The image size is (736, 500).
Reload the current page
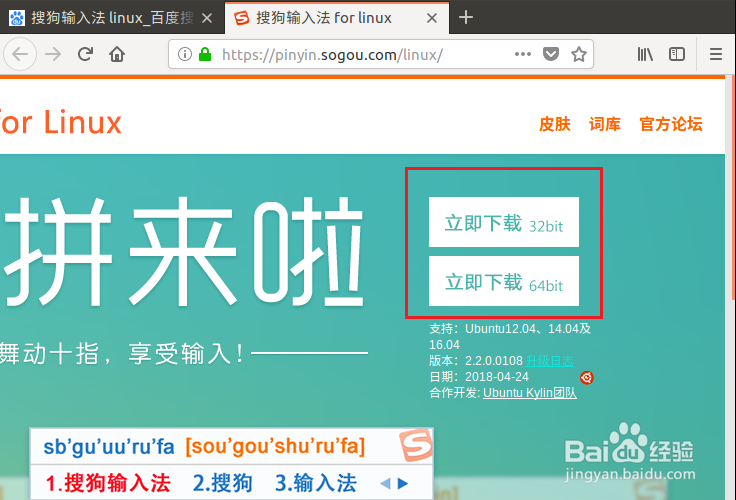(x=85, y=54)
